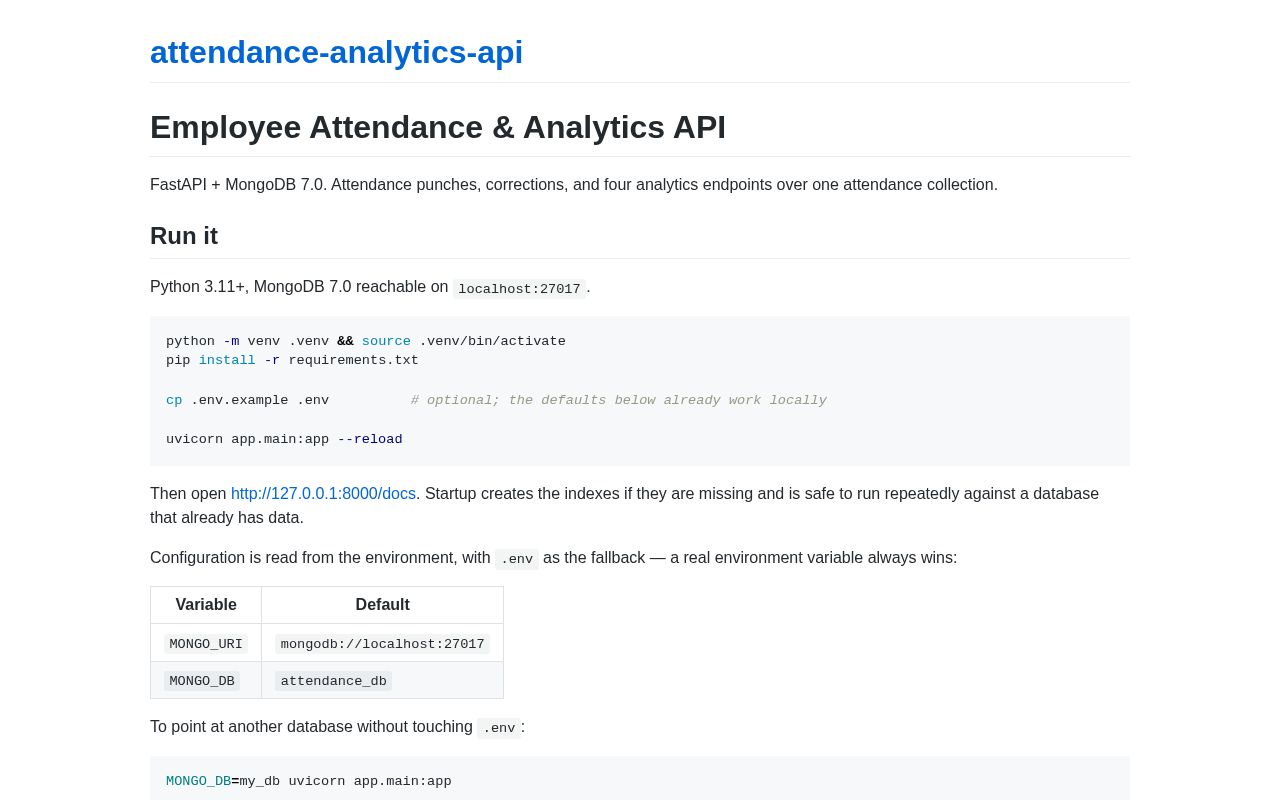Click the 'Employee Attendance & Analytics API' heading
This screenshot has width=1280, height=800.
tap(438, 127)
